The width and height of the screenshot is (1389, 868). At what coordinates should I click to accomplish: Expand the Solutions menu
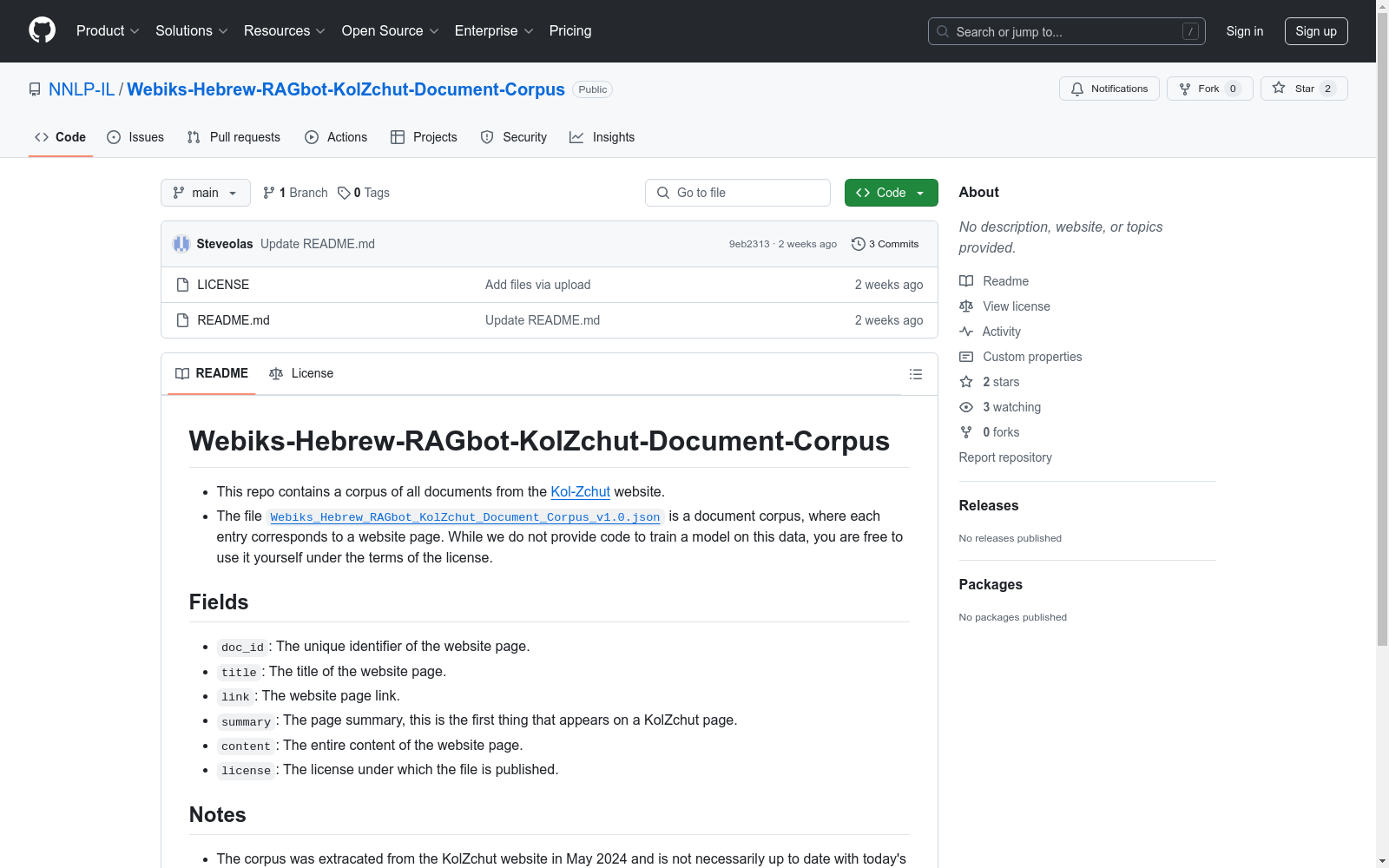191,31
